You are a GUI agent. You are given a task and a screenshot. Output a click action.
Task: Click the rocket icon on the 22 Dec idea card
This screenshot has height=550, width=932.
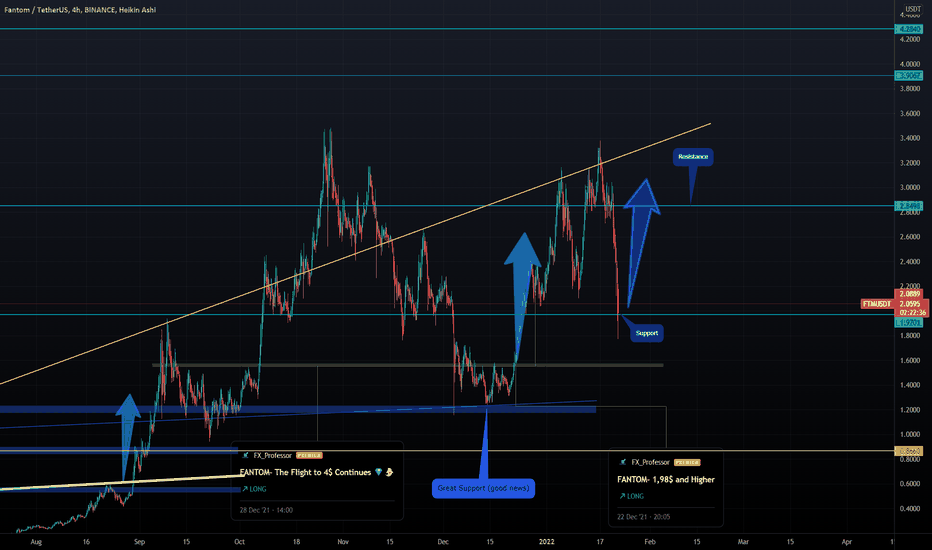[x=623, y=462]
